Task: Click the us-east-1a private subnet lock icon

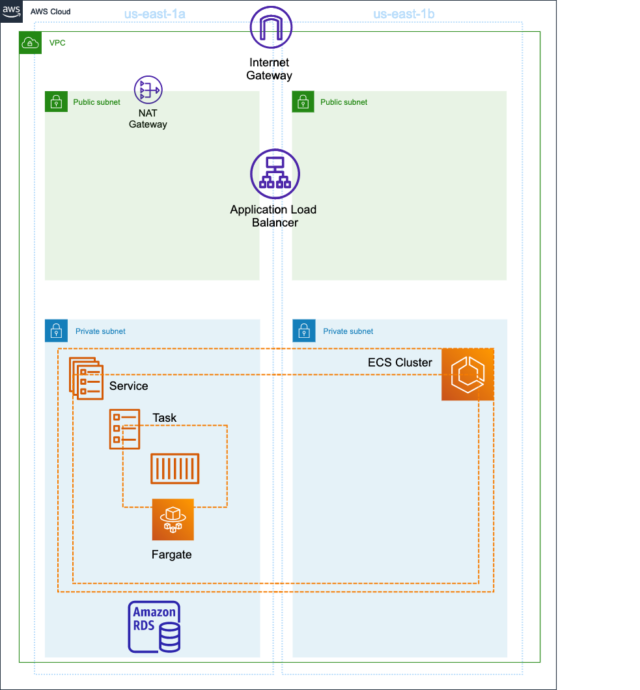Action: [x=56, y=330]
